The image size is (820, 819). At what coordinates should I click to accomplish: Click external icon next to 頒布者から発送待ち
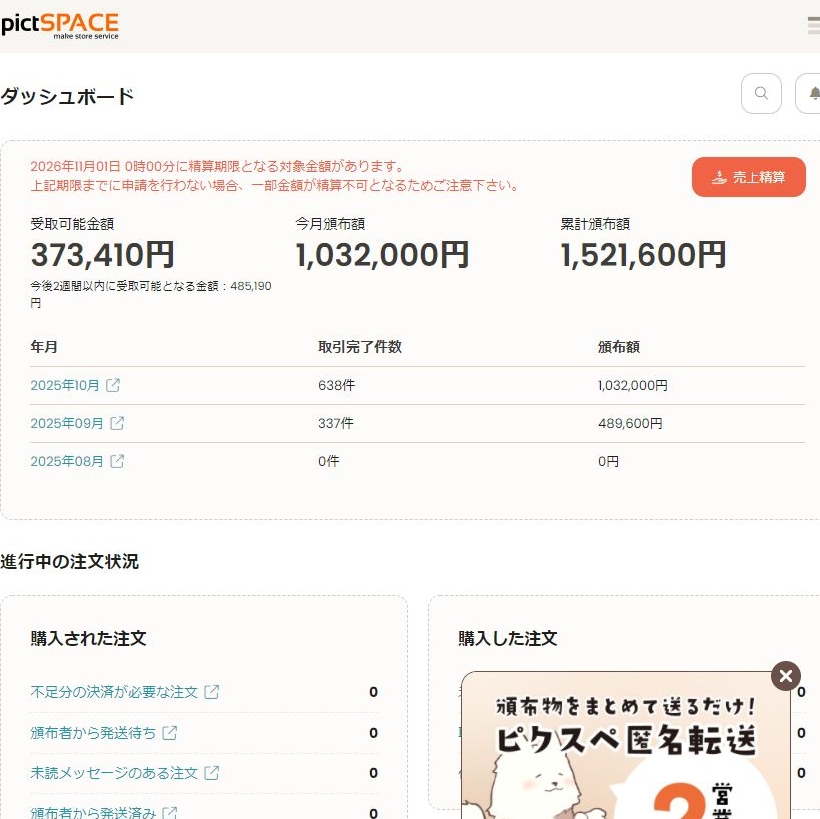coord(170,733)
